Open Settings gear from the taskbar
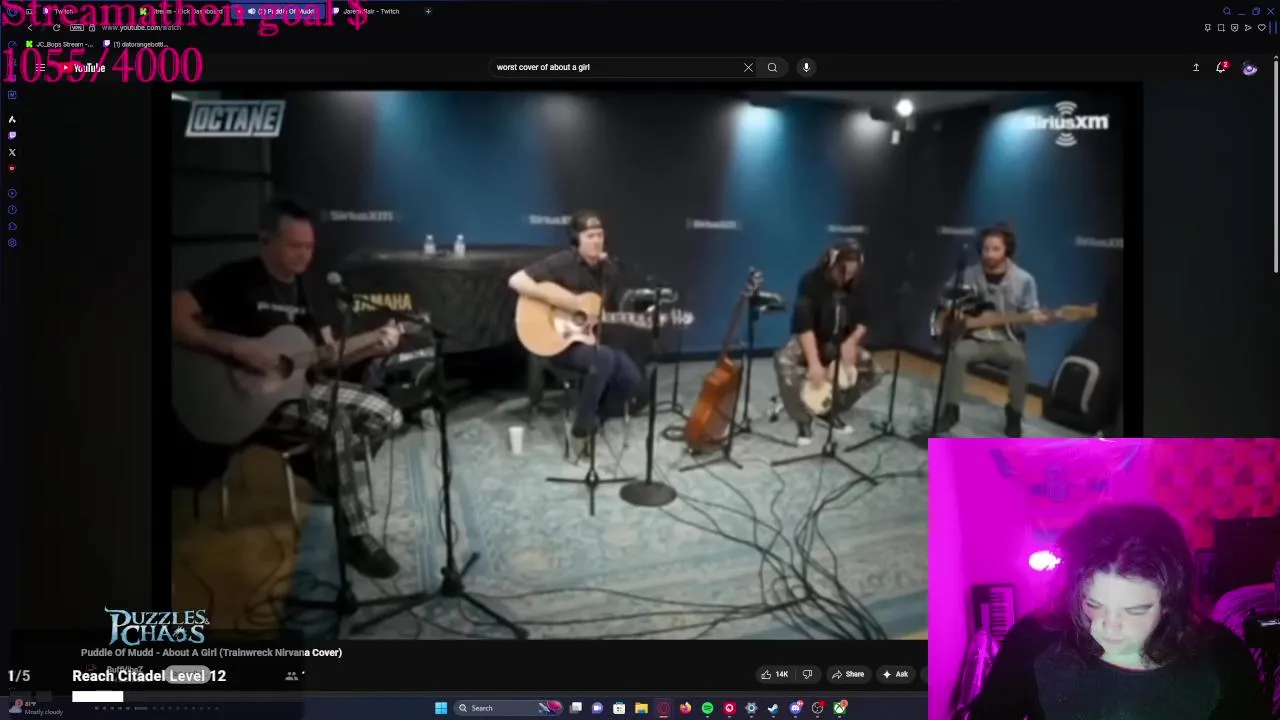 [x=751, y=708]
